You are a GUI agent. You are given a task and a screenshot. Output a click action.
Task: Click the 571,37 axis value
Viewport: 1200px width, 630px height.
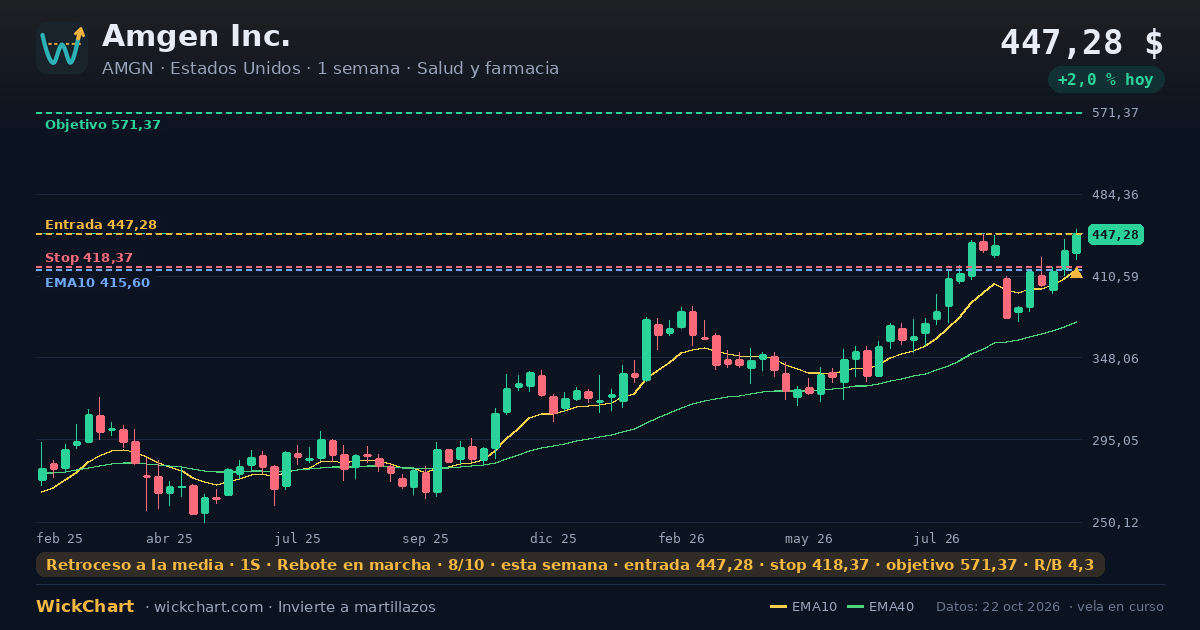[x=1115, y=113]
